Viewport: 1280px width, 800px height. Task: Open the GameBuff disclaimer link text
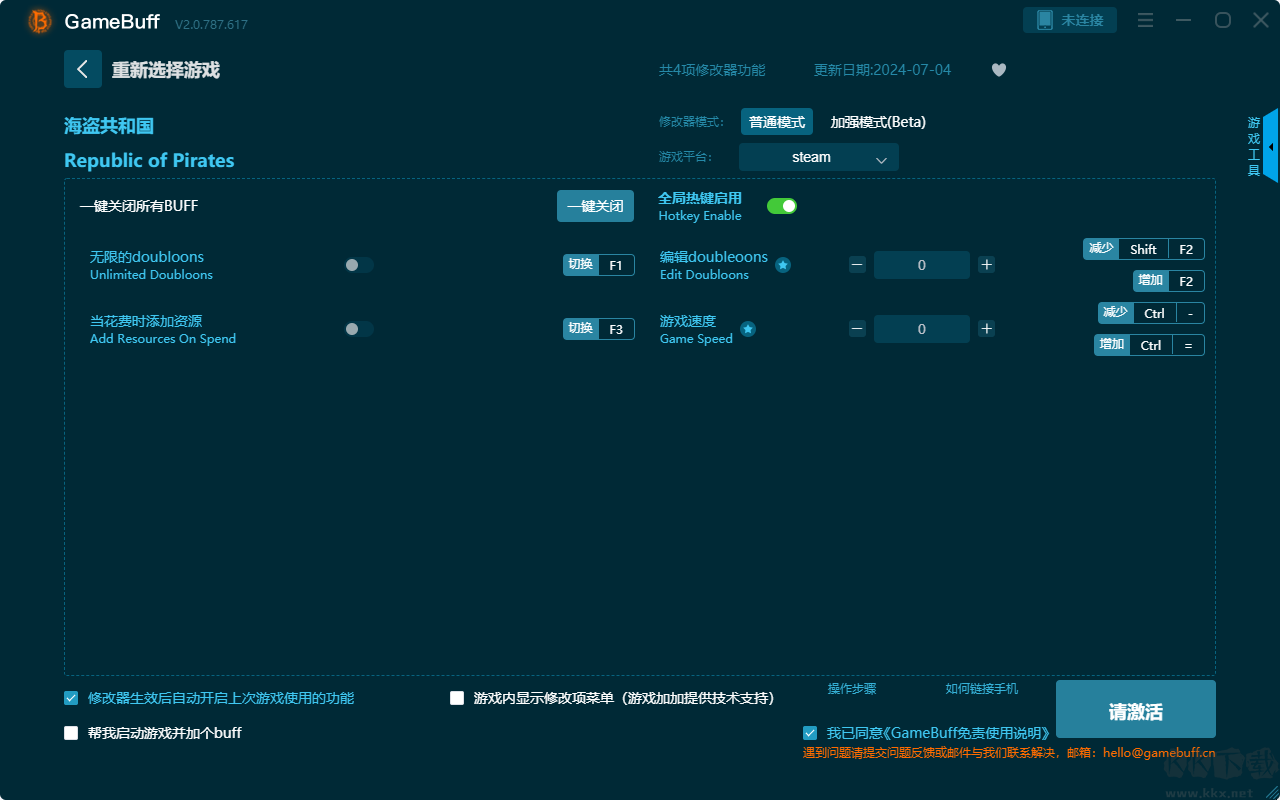[938, 733]
